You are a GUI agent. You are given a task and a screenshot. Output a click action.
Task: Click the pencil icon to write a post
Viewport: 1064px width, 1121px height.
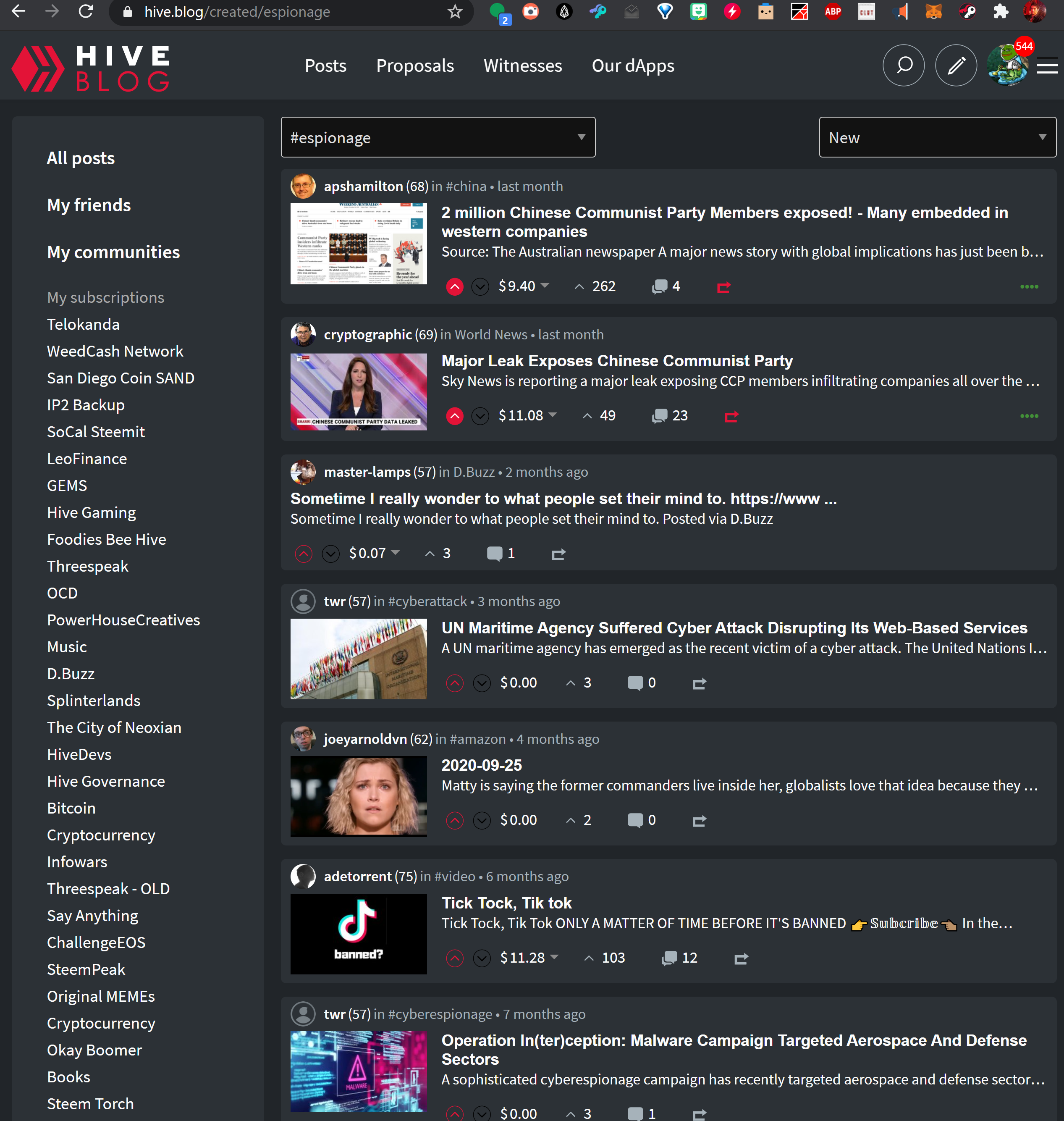click(956, 65)
